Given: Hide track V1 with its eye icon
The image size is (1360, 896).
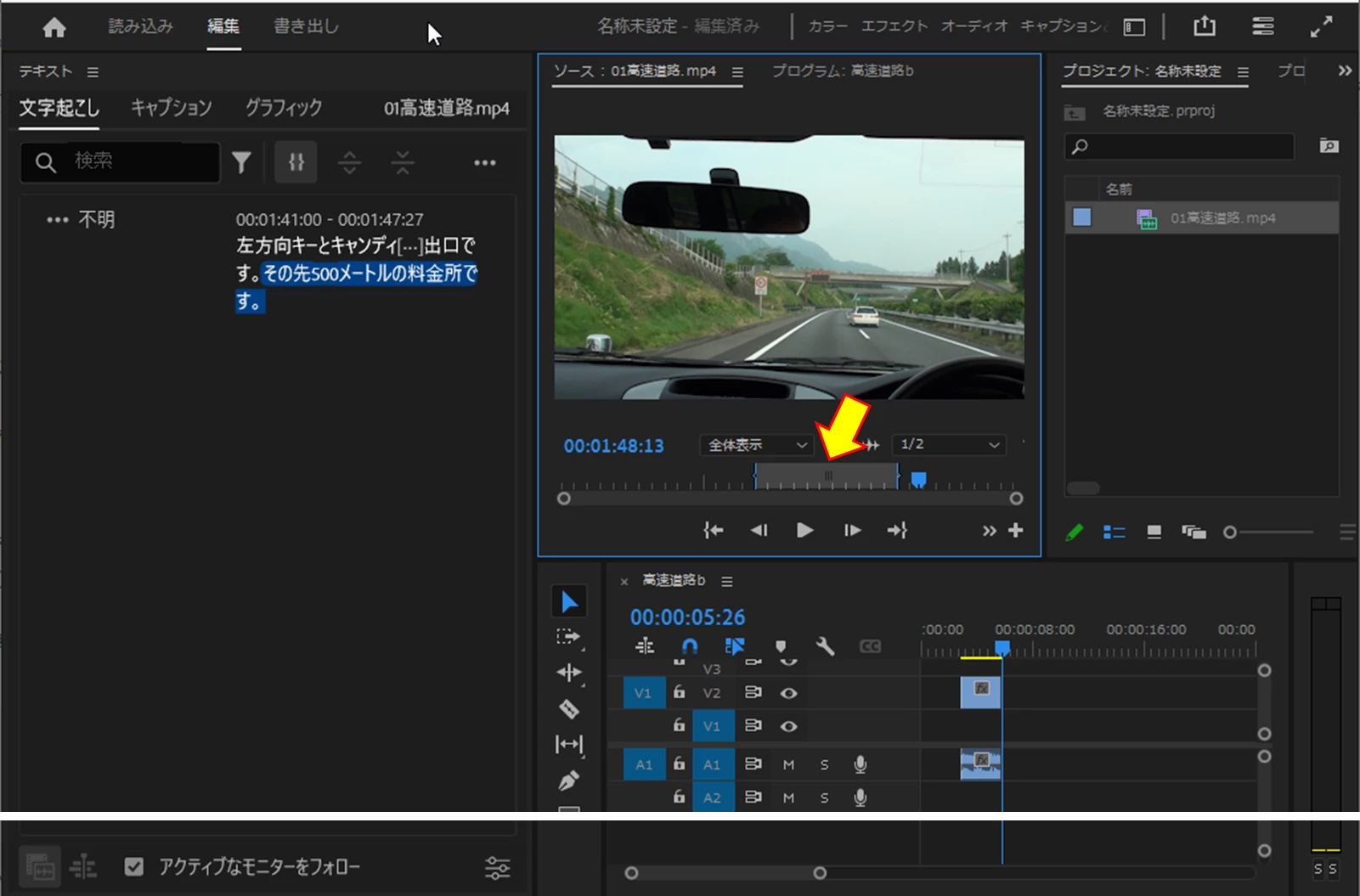Looking at the screenshot, I should click(788, 726).
